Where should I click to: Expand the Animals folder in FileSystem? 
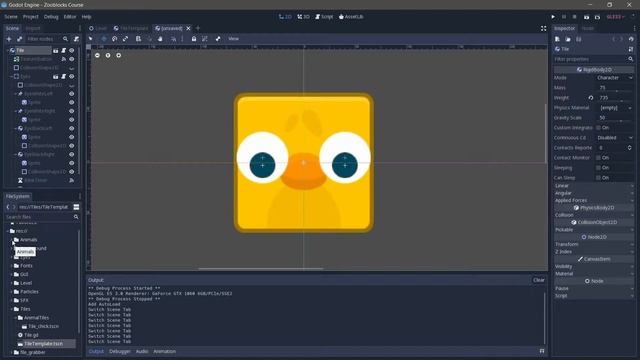[11, 240]
